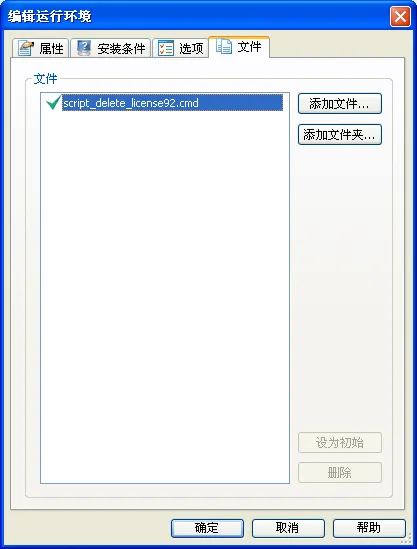Viewport: 417px width, 549px height.
Task: Open the 安装条件 tab
Action: tap(110, 48)
